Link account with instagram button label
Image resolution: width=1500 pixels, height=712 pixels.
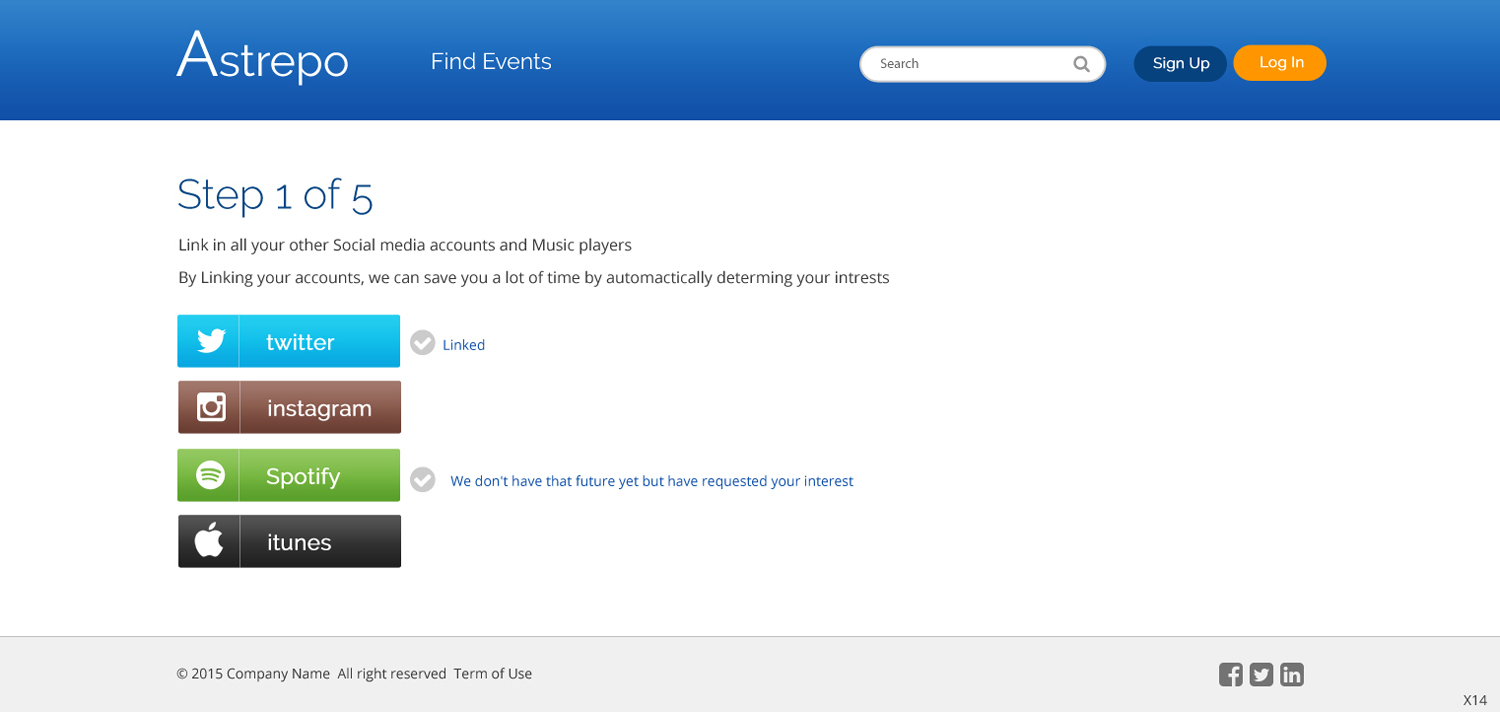319,408
